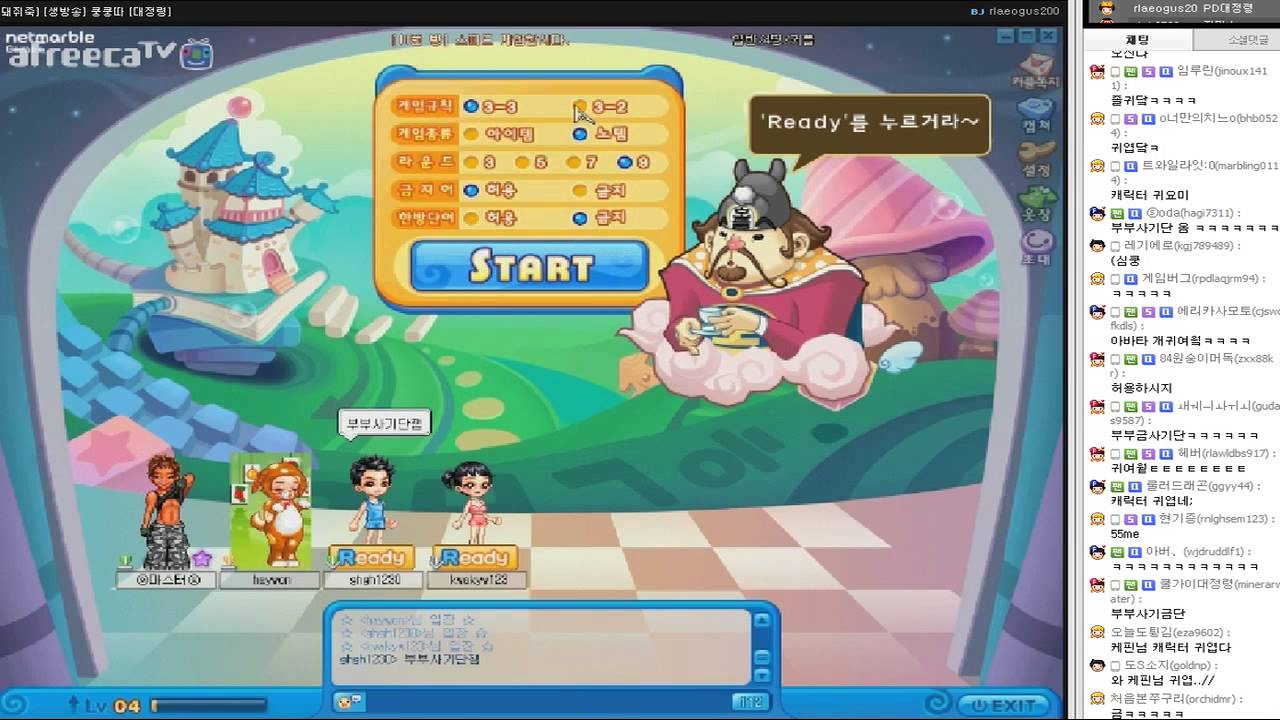Choose 아이템 game type option

tap(470, 133)
